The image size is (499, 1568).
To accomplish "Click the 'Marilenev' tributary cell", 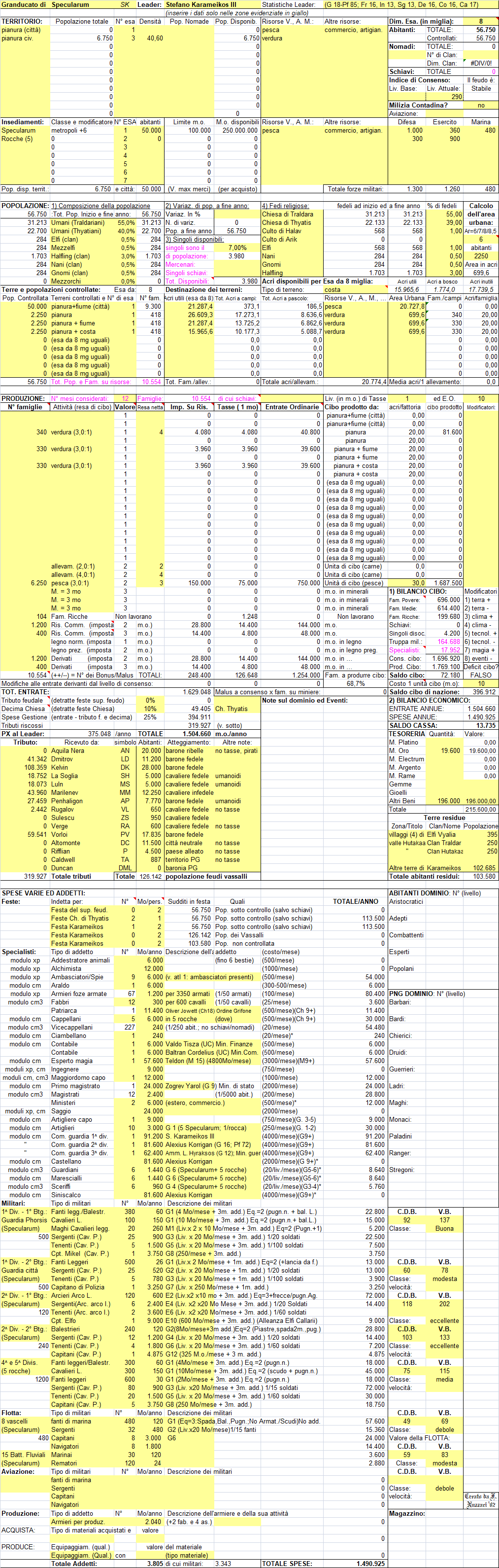I will (65, 793).
